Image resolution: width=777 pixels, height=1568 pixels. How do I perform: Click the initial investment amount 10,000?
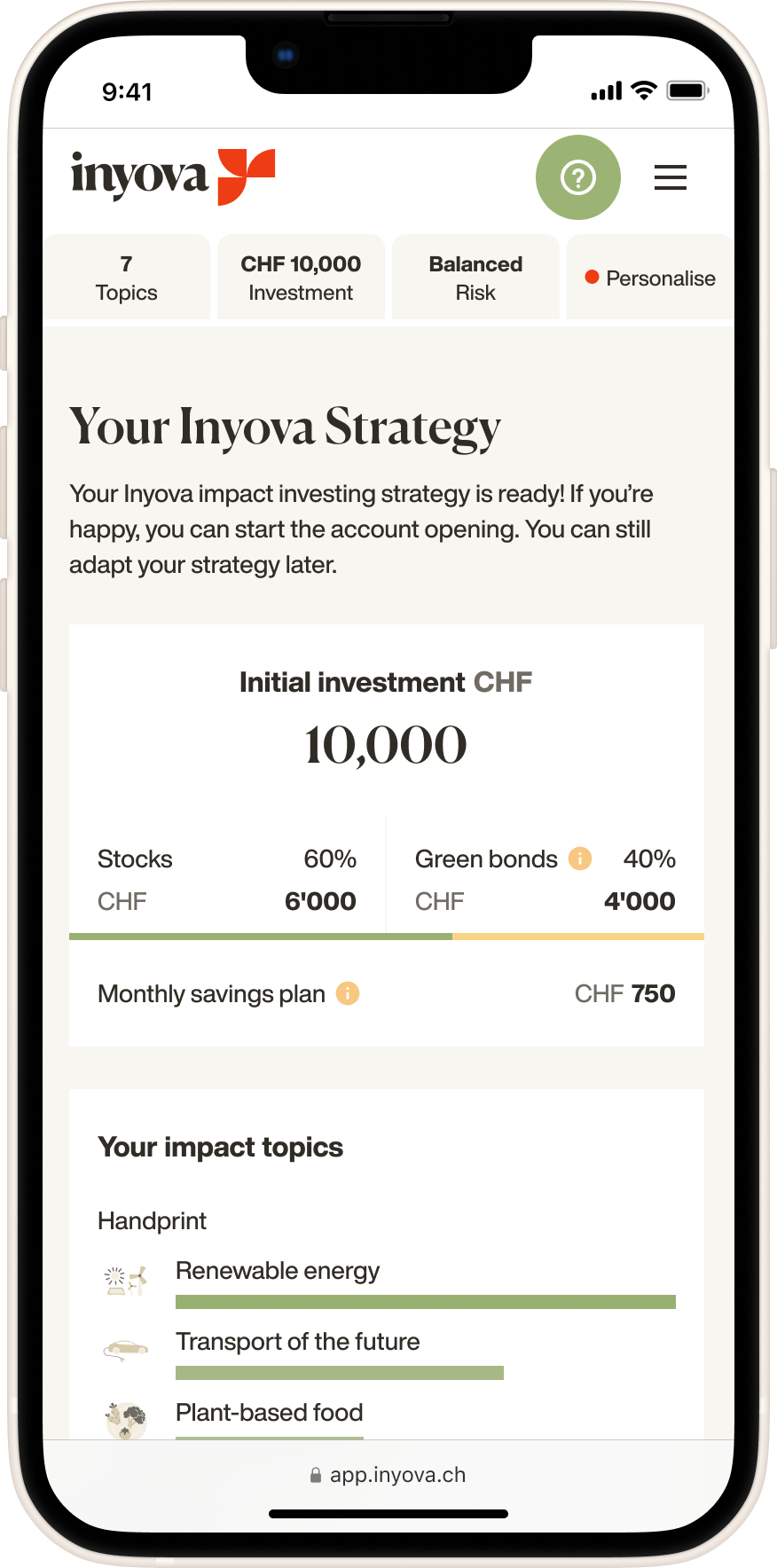click(386, 744)
